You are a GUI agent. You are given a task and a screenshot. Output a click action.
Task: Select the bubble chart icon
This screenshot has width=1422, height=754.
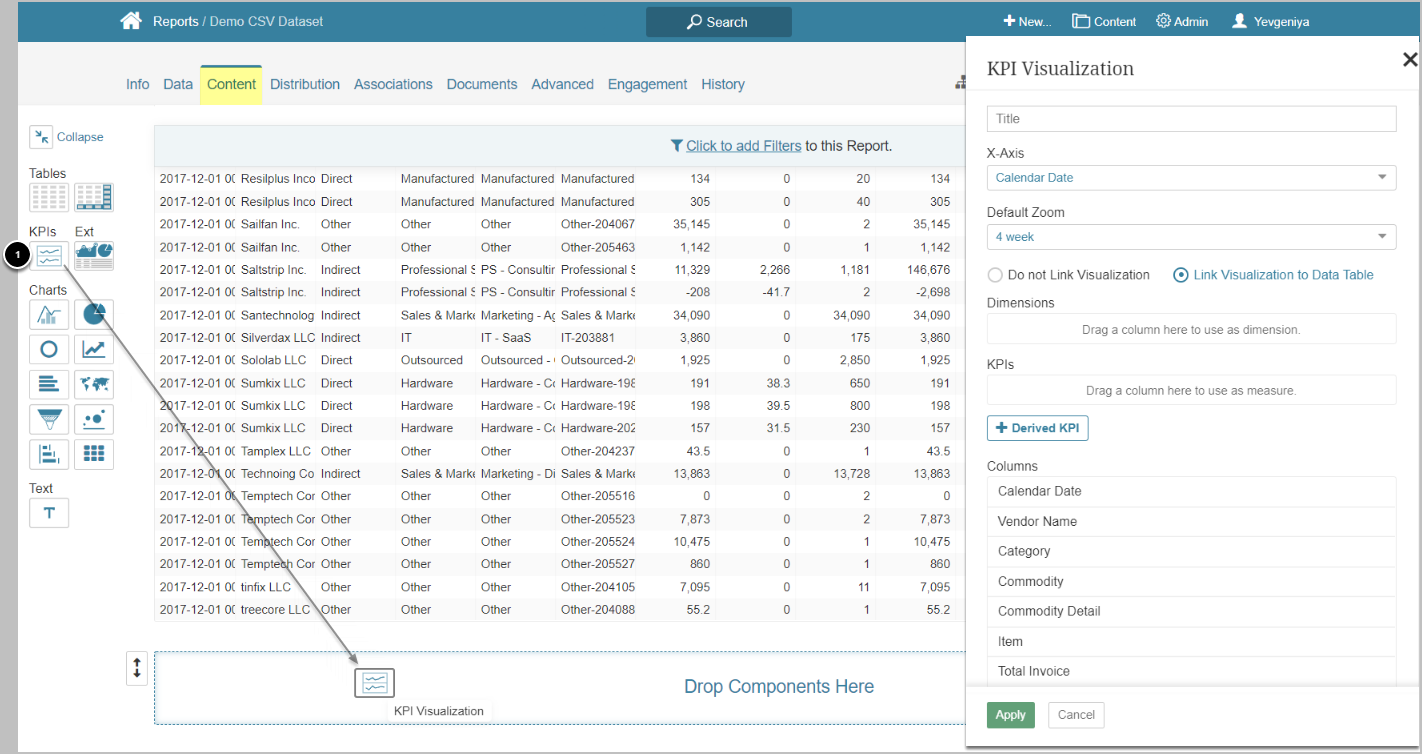coord(93,419)
